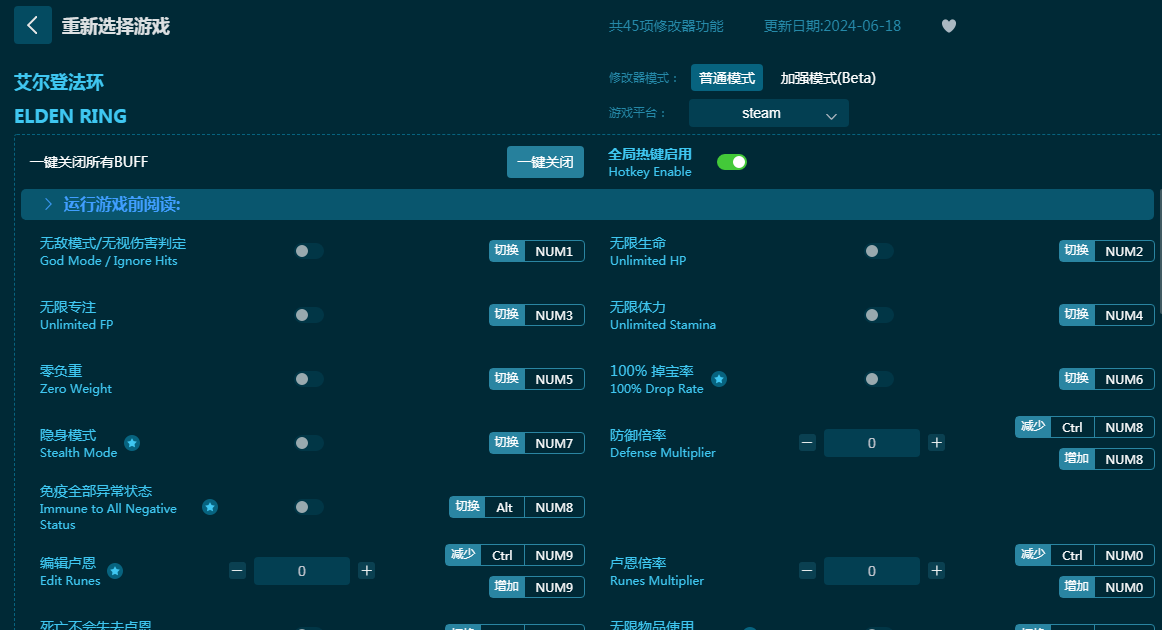Image resolution: width=1162 pixels, height=630 pixels.
Task: Increase Runes Multiplier with the plus button
Action: point(937,571)
